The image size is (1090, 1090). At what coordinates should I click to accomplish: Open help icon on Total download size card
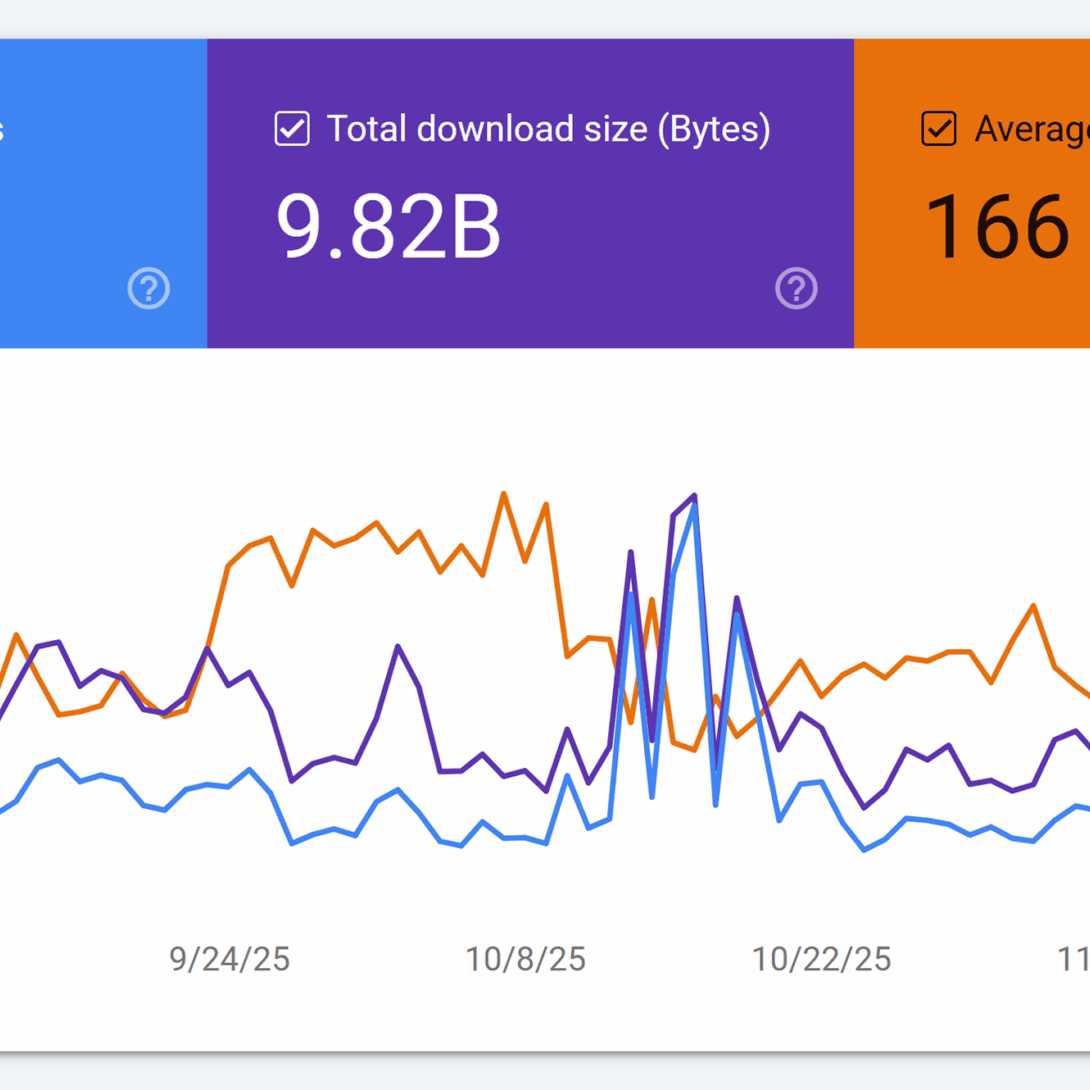click(796, 289)
